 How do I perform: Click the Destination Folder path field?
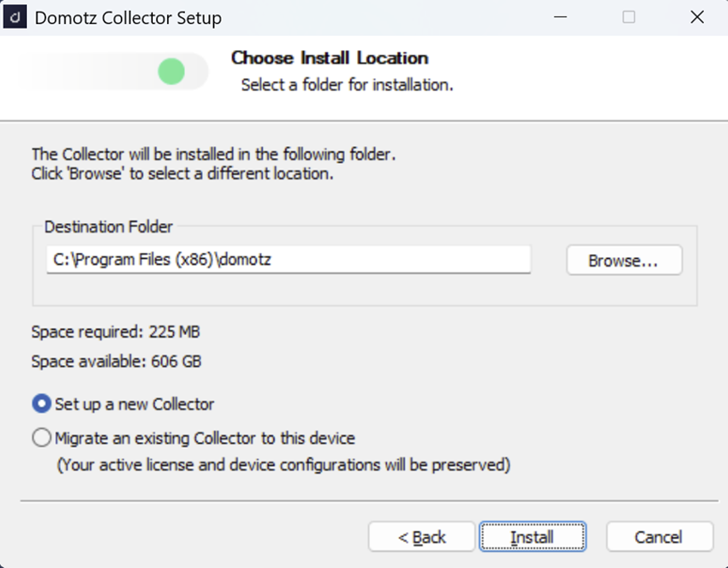point(288,259)
